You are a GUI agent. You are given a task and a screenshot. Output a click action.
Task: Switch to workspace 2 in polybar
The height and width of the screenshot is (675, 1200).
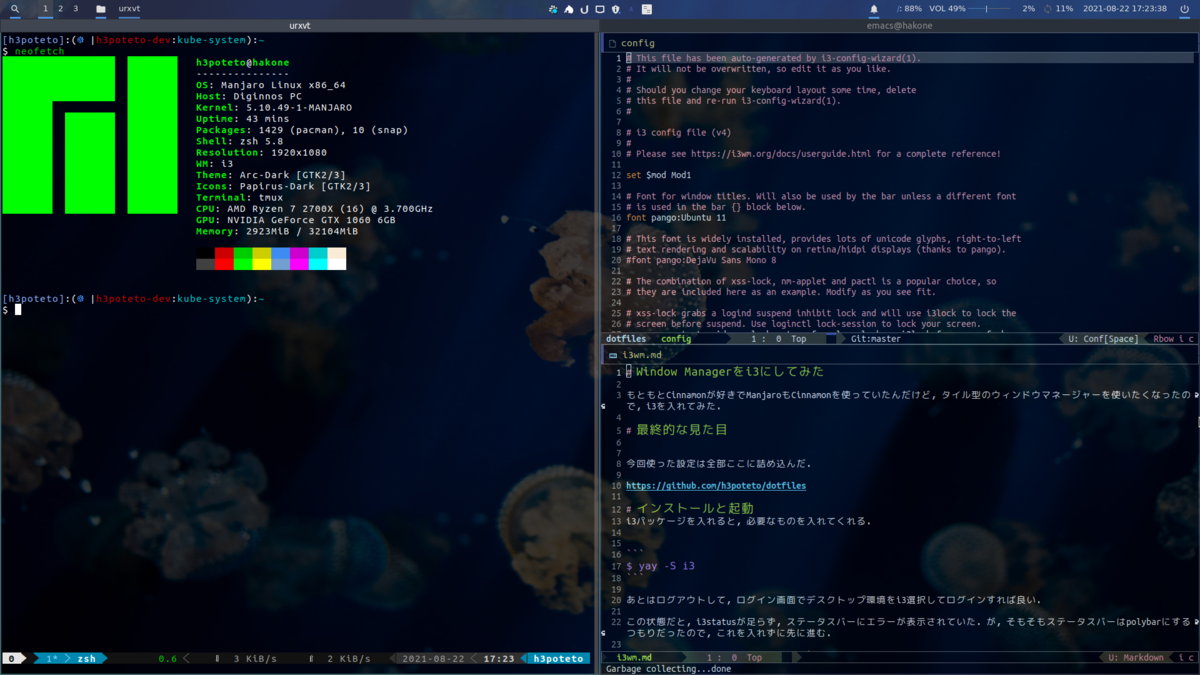pyautogui.click(x=60, y=9)
